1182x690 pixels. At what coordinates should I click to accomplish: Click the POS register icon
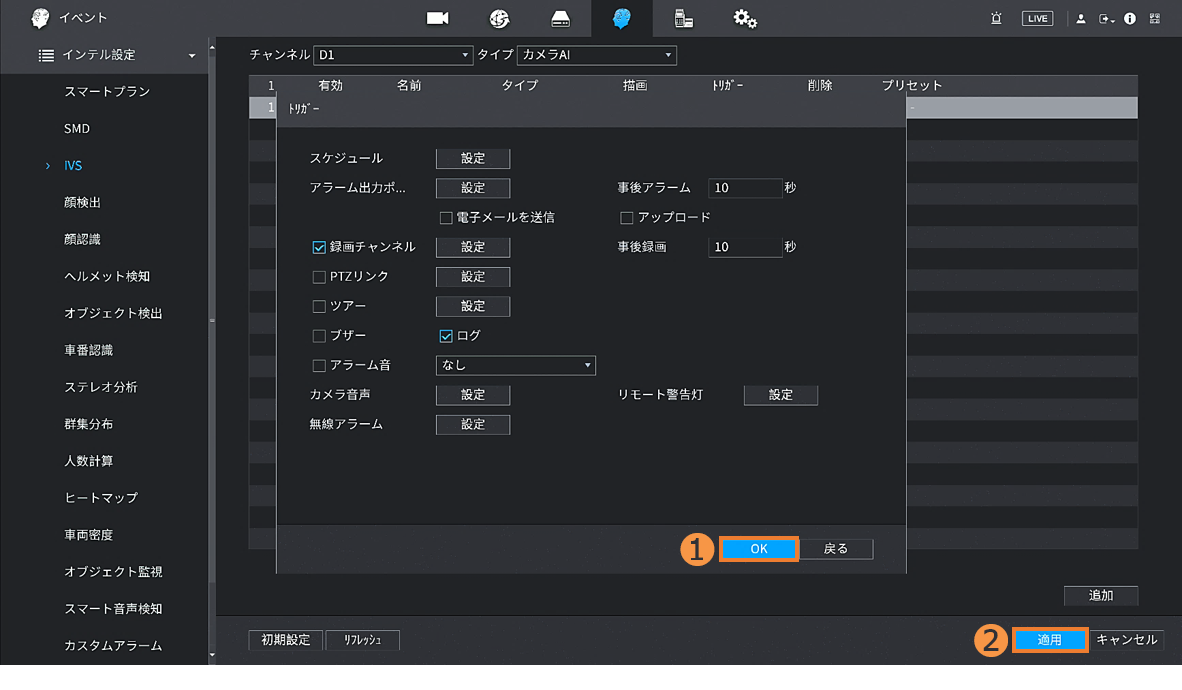pos(684,18)
